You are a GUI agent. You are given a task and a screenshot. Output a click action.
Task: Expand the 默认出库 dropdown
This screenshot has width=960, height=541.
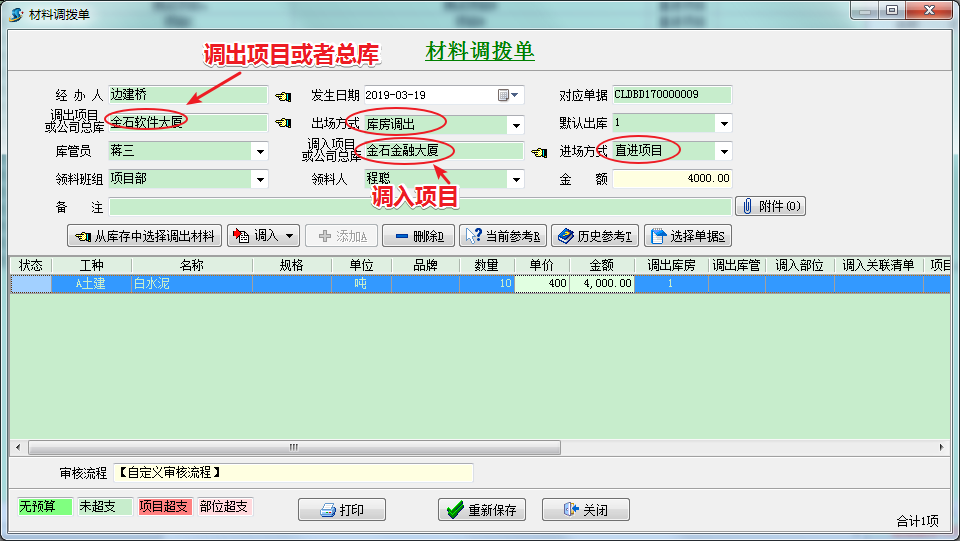click(x=724, y=123)
